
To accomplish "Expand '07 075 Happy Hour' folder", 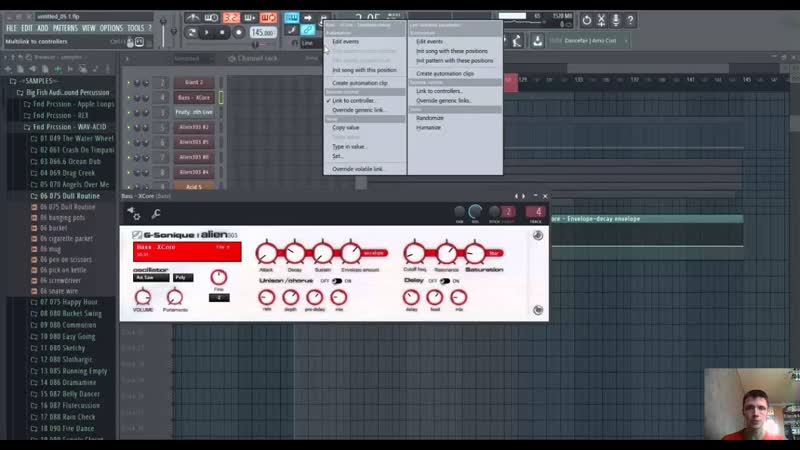I will click(x=64, y=302).
